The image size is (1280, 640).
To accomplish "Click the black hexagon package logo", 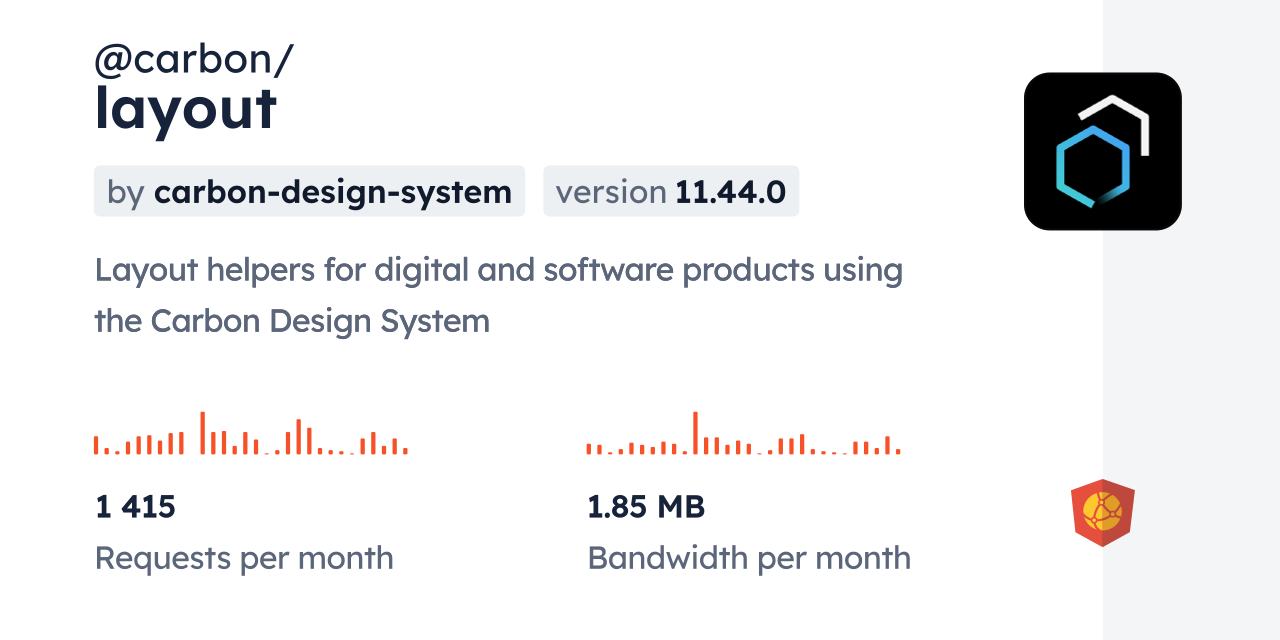I will point(1102,150).
